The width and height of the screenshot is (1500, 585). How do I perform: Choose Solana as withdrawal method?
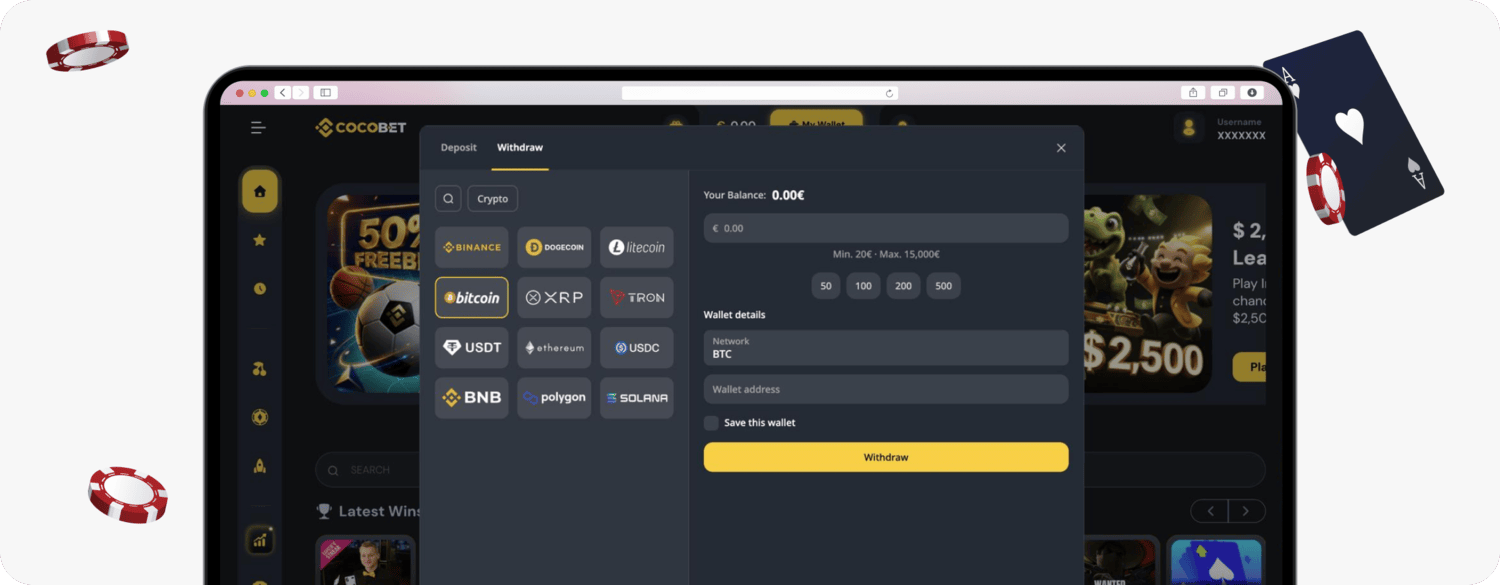(637, 397)
